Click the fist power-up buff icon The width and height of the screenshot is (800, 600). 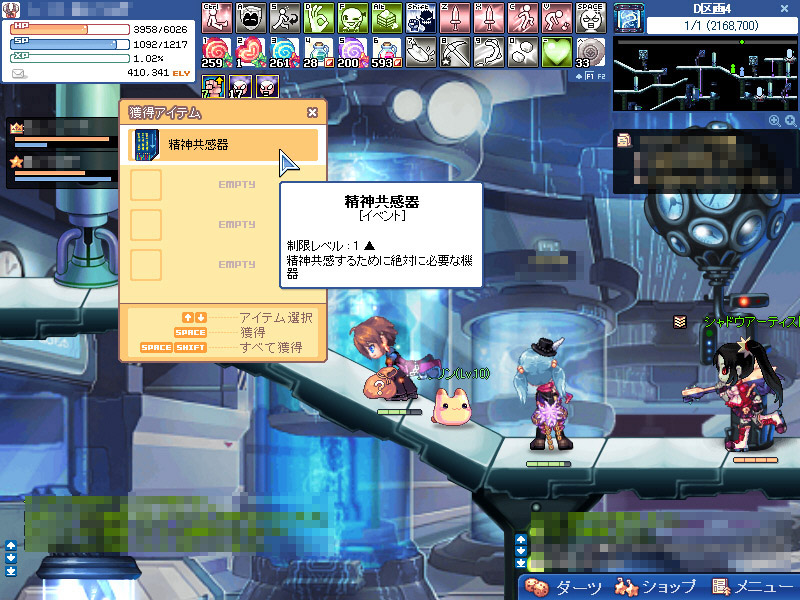click(214, 86)
